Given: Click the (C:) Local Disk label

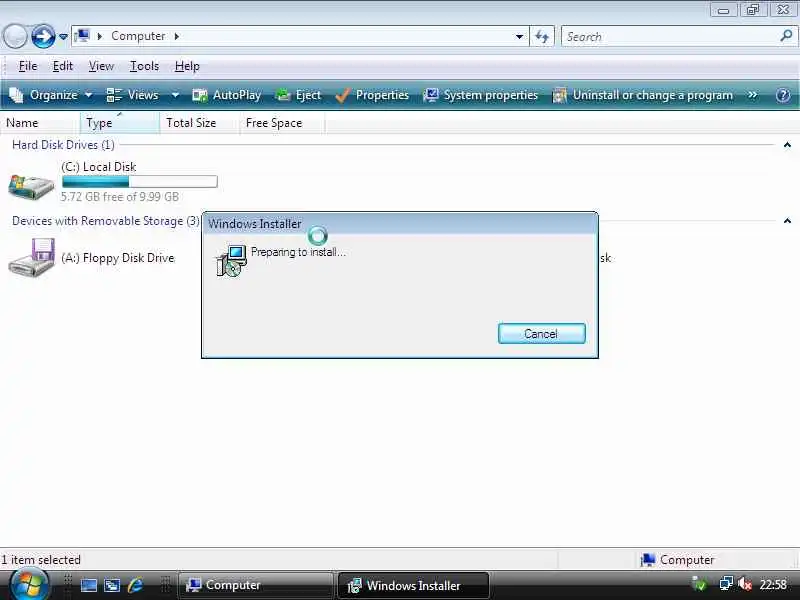Looking at the screenshot, I should coord(98,167).
